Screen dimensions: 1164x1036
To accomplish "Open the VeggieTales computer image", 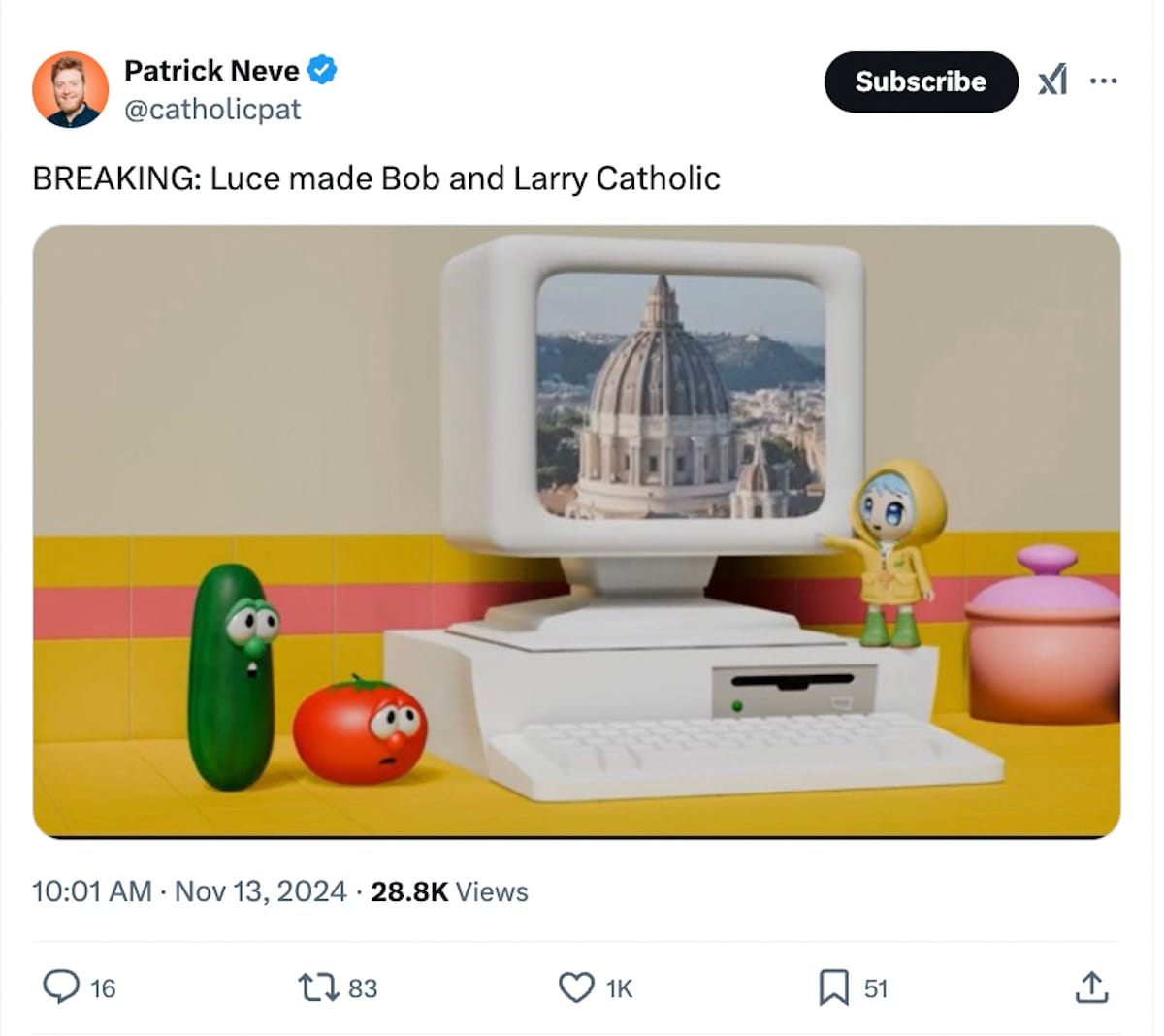I will [x=576, y=532].
